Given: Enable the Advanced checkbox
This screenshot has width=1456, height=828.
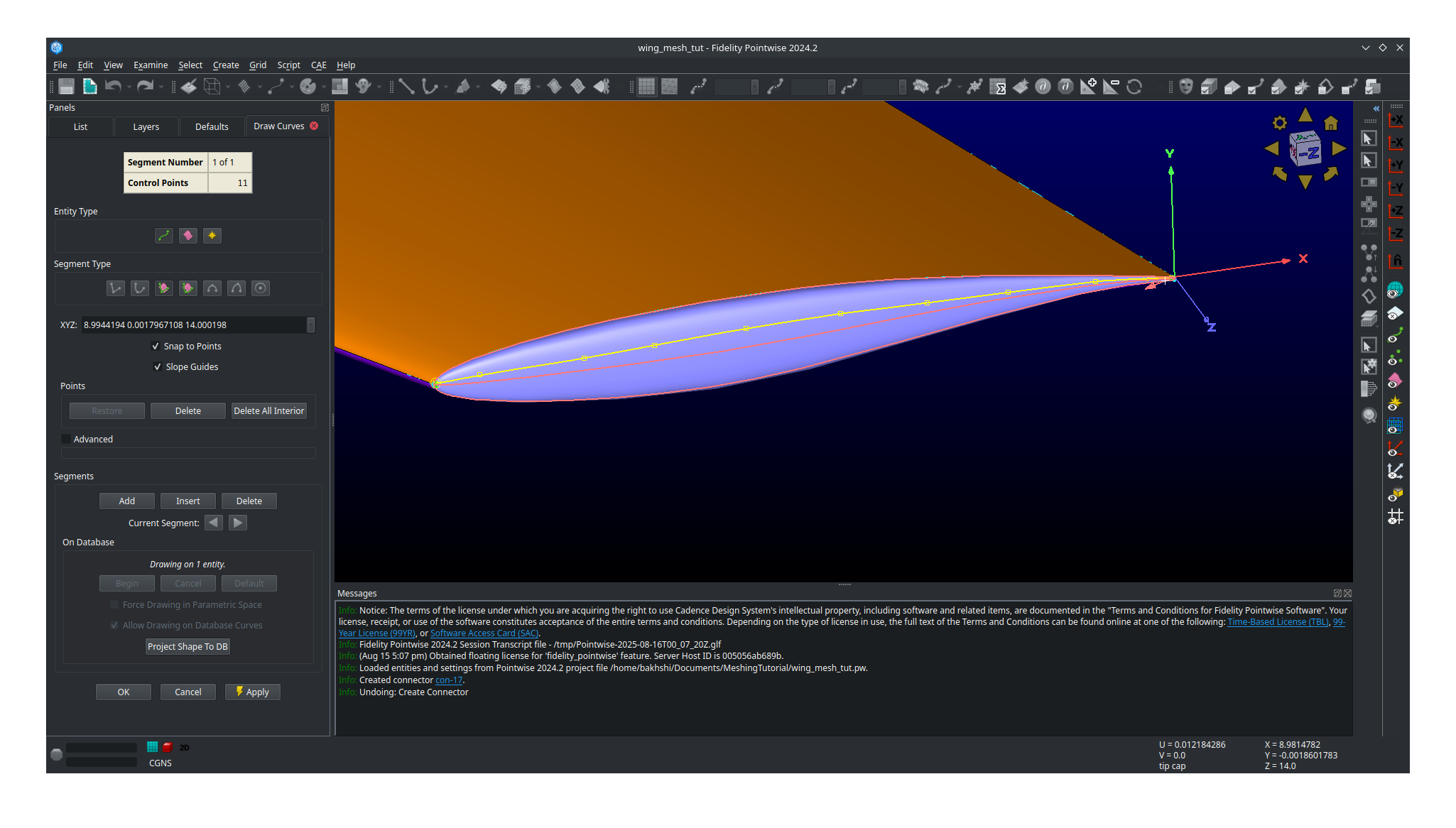Looking at the screenshot, I should coord(65,439).
